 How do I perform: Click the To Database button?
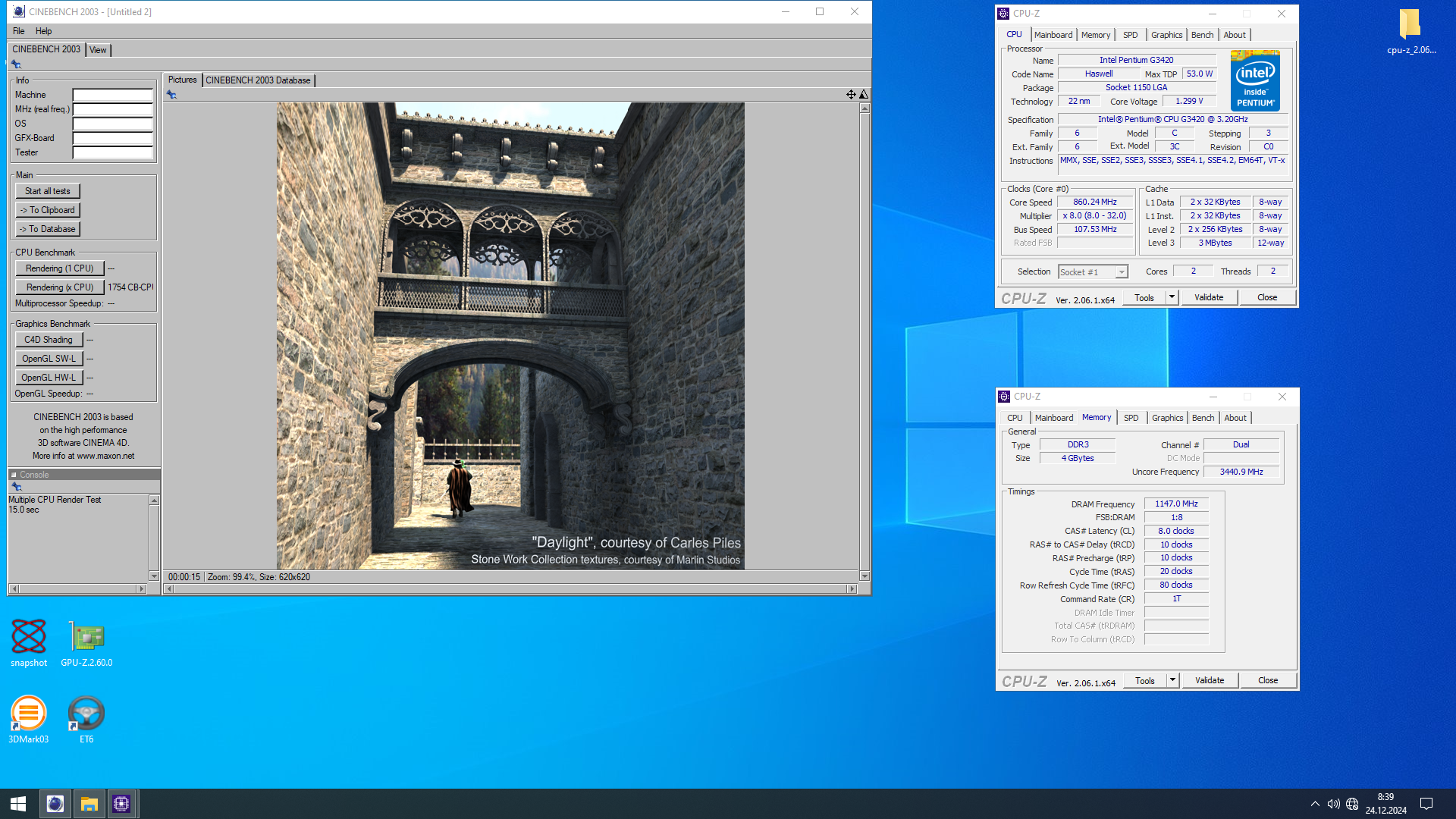[x=47, y=229]
